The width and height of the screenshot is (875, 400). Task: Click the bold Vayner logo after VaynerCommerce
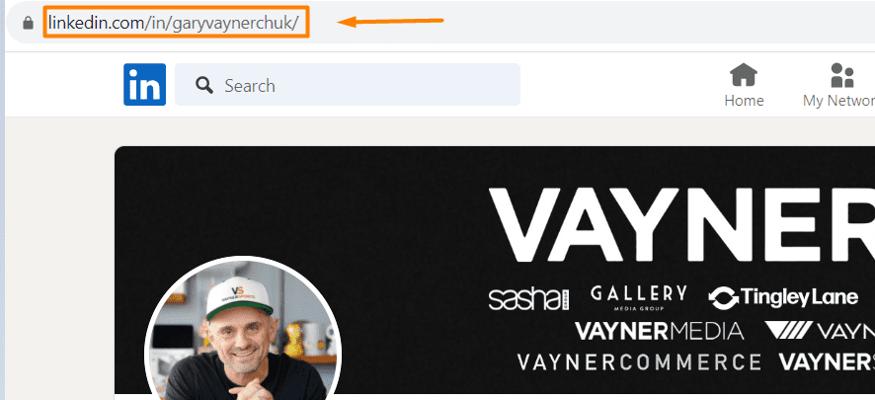[827, 362]
